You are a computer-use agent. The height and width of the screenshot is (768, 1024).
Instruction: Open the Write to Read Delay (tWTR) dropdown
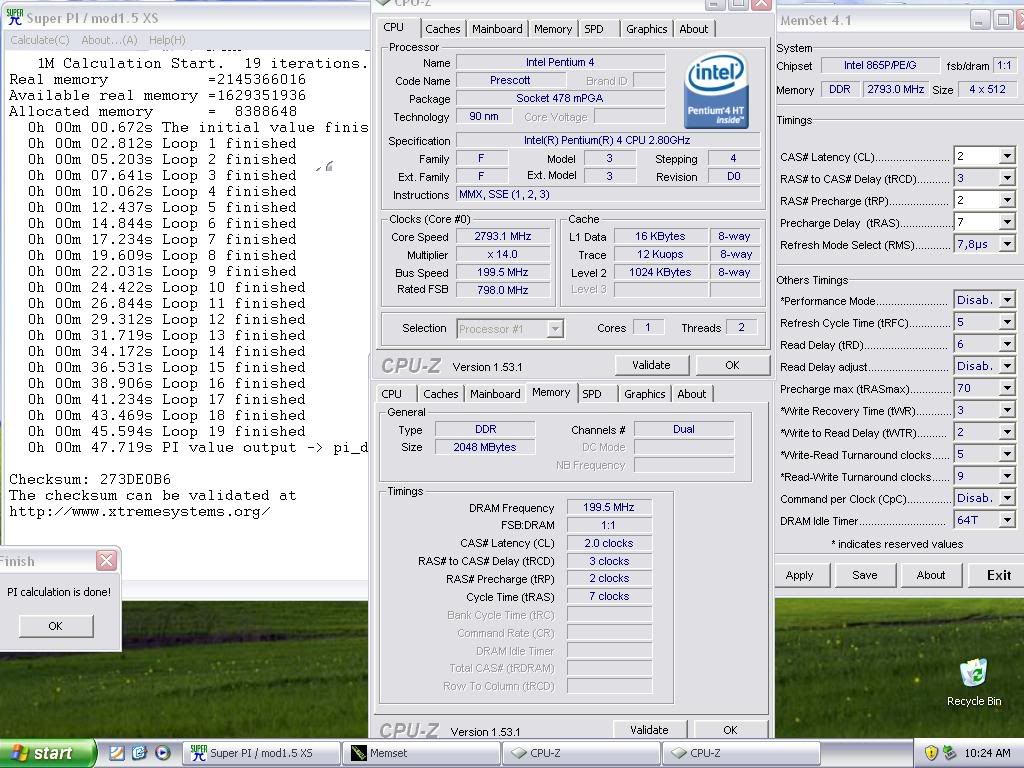(x=1007, y=432)
